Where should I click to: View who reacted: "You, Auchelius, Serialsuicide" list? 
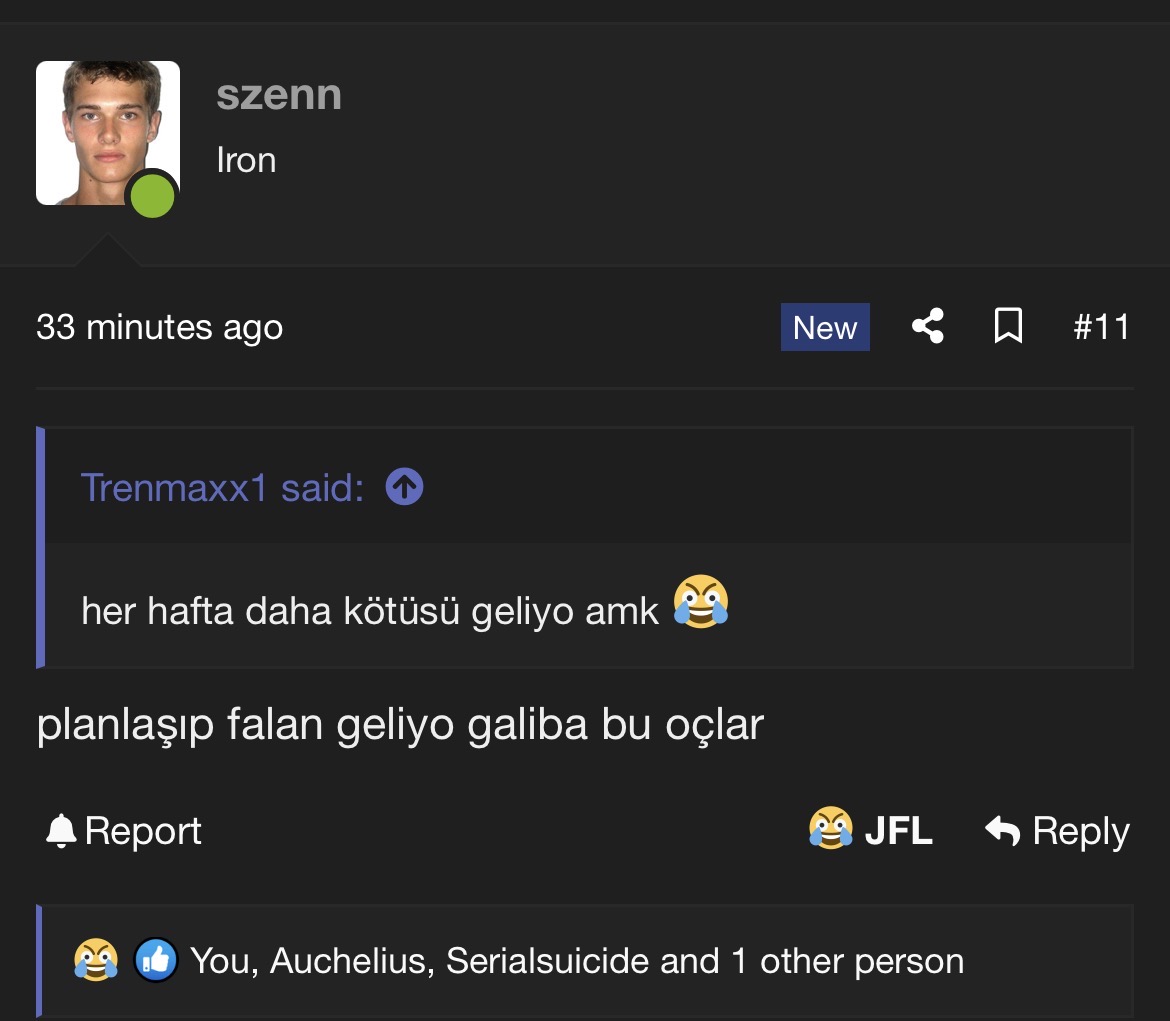click(577, 961)
